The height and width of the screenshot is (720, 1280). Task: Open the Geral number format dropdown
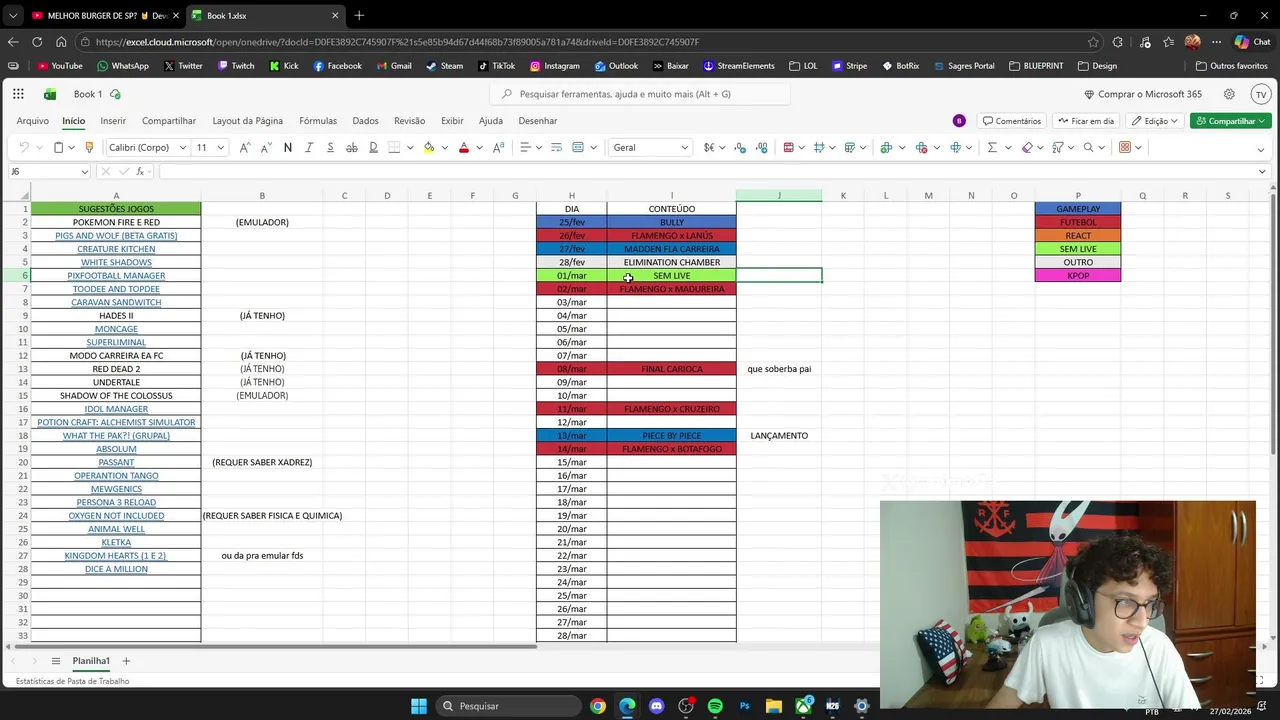point(684,147)
